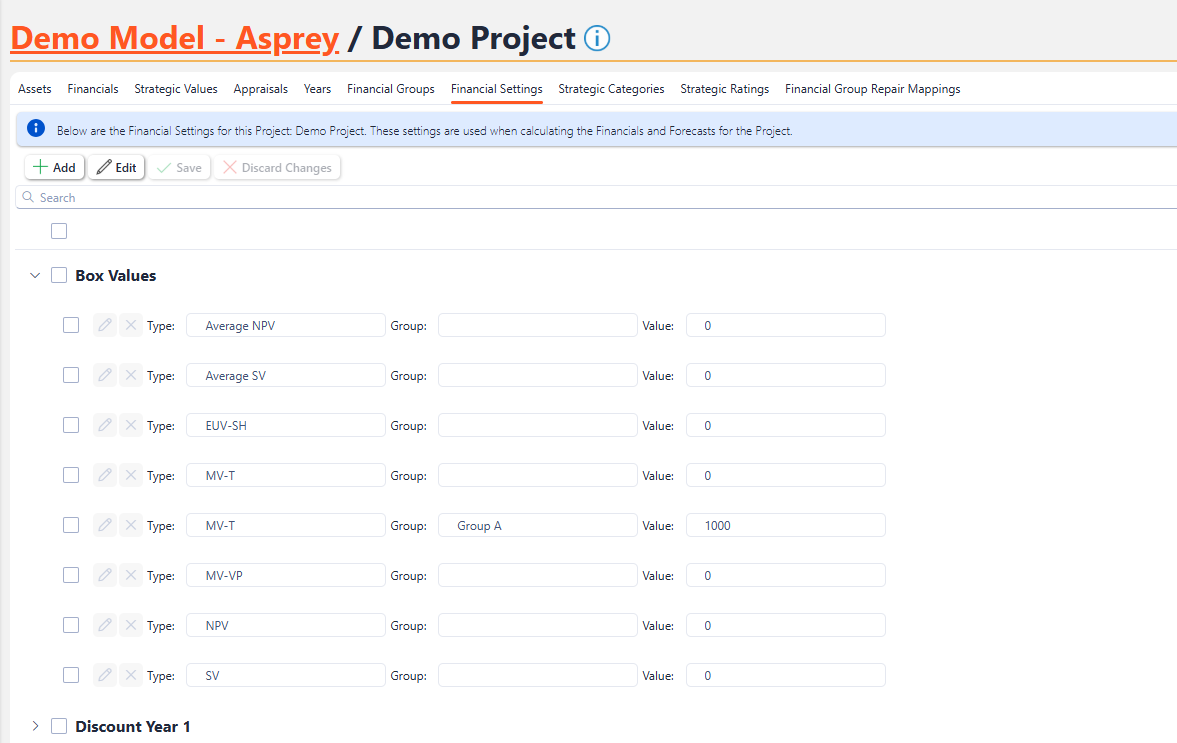Click the delete X icon for Average SV row

[130, 375]
